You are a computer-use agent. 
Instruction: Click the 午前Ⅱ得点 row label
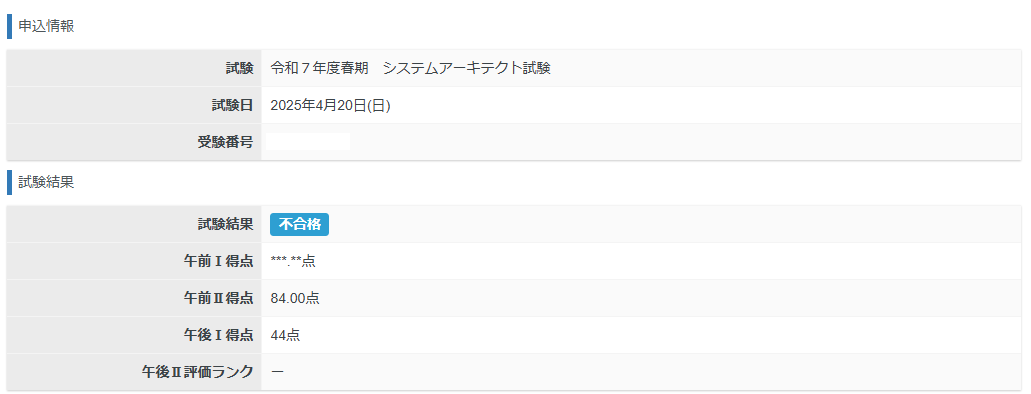(x=218, y=298)
